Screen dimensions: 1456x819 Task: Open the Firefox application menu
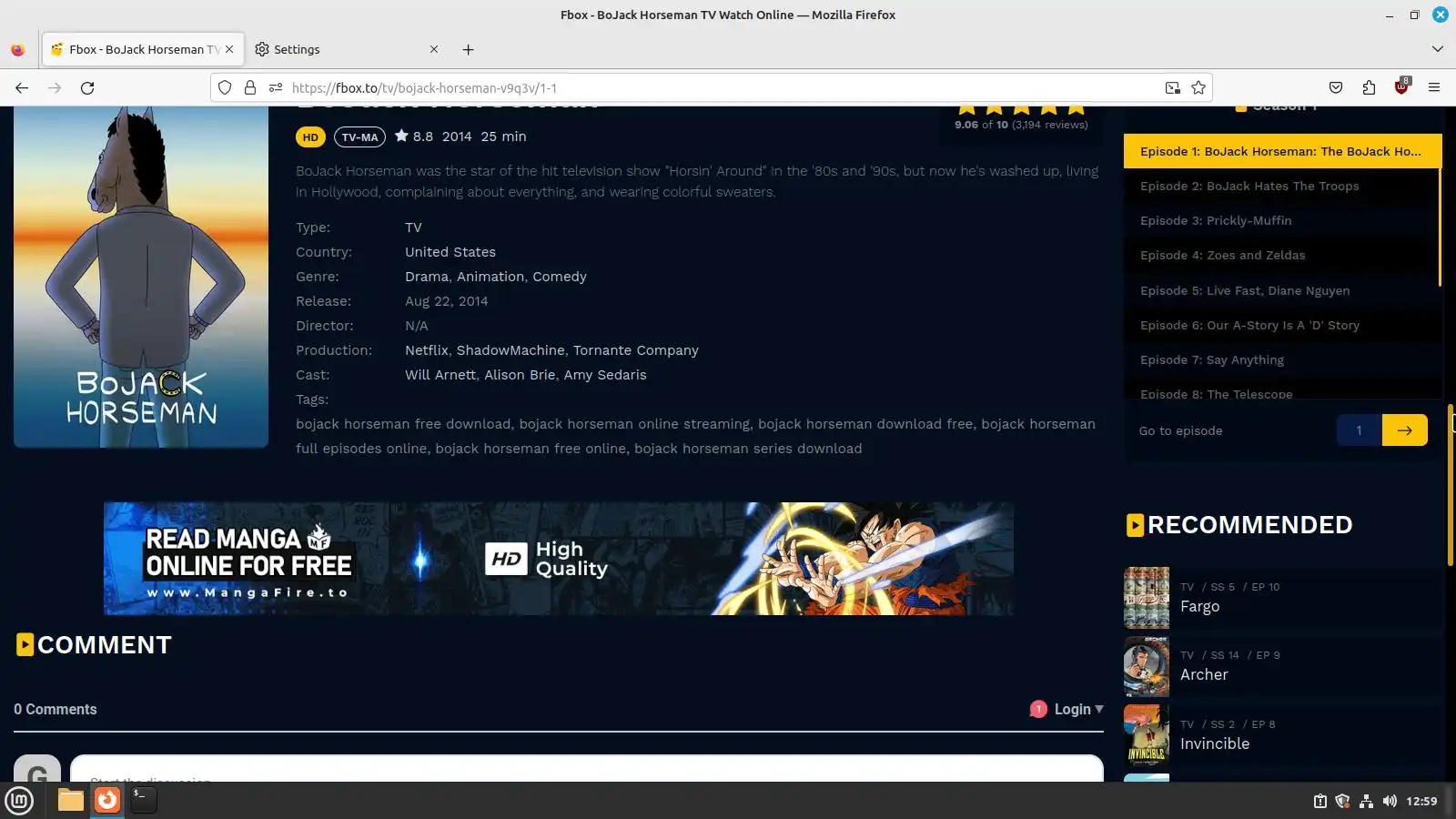coord(1434,87)
